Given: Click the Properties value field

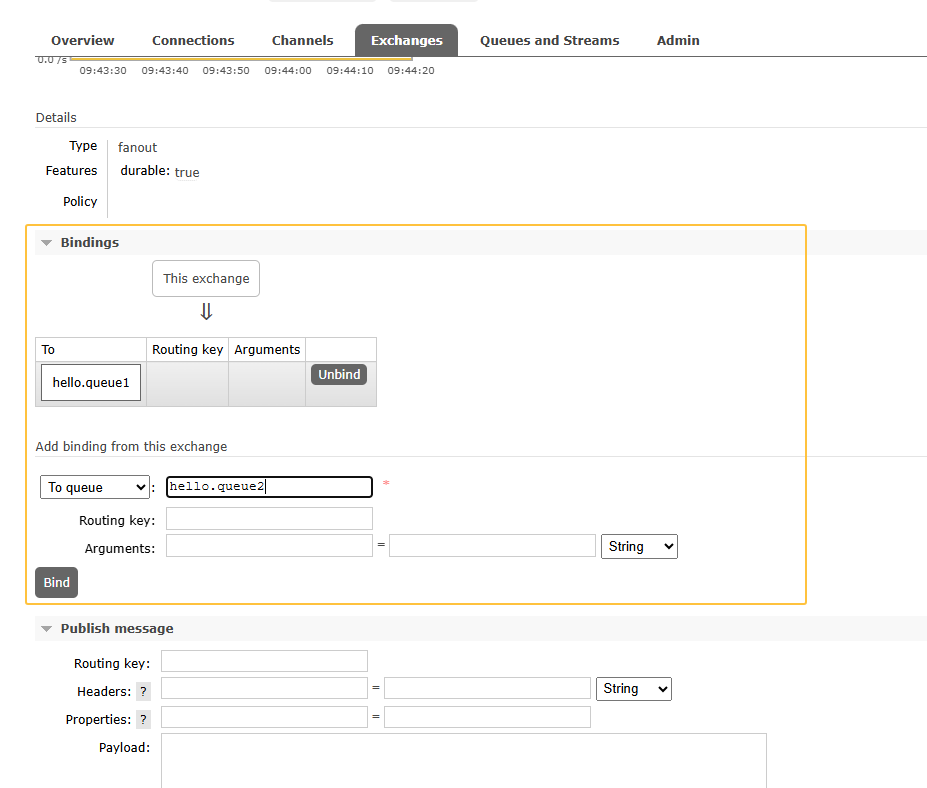Looking at the screenshot, I should pos(487,717).
